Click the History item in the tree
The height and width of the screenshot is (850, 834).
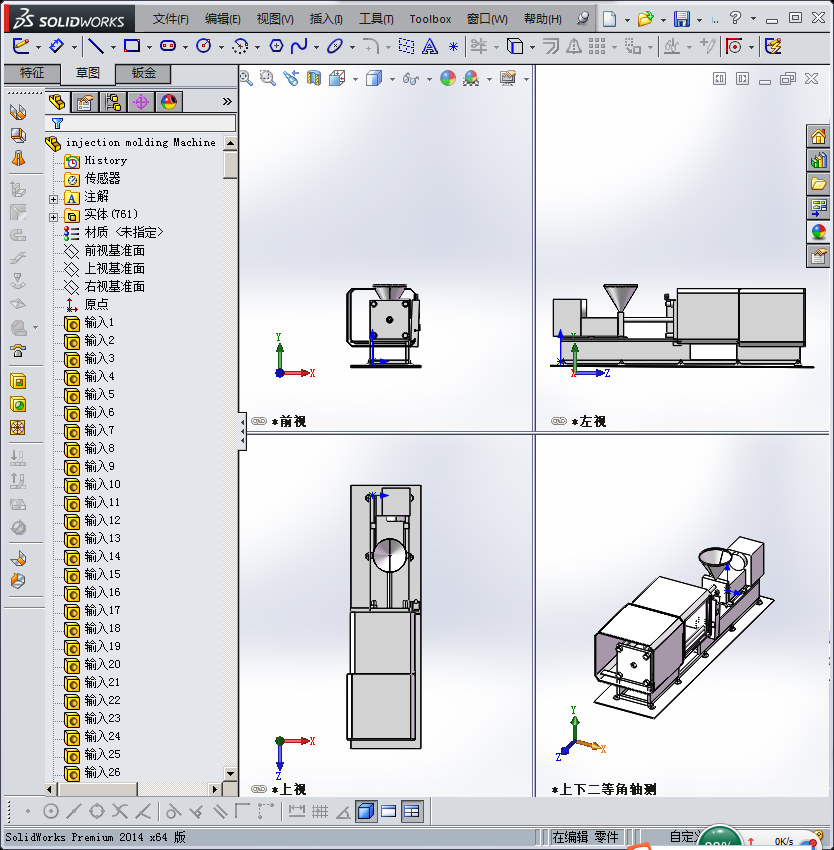pos(106,160)
